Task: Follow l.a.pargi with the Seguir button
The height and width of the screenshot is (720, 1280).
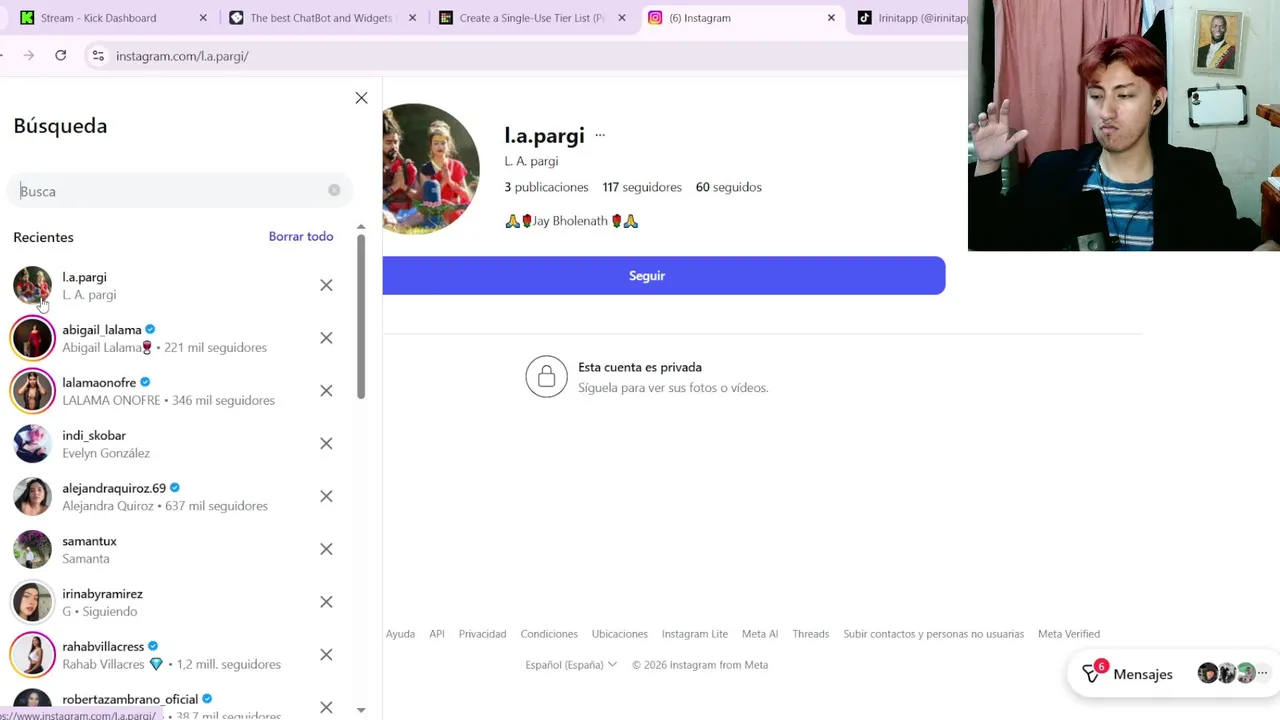Action: pos(663,275)
